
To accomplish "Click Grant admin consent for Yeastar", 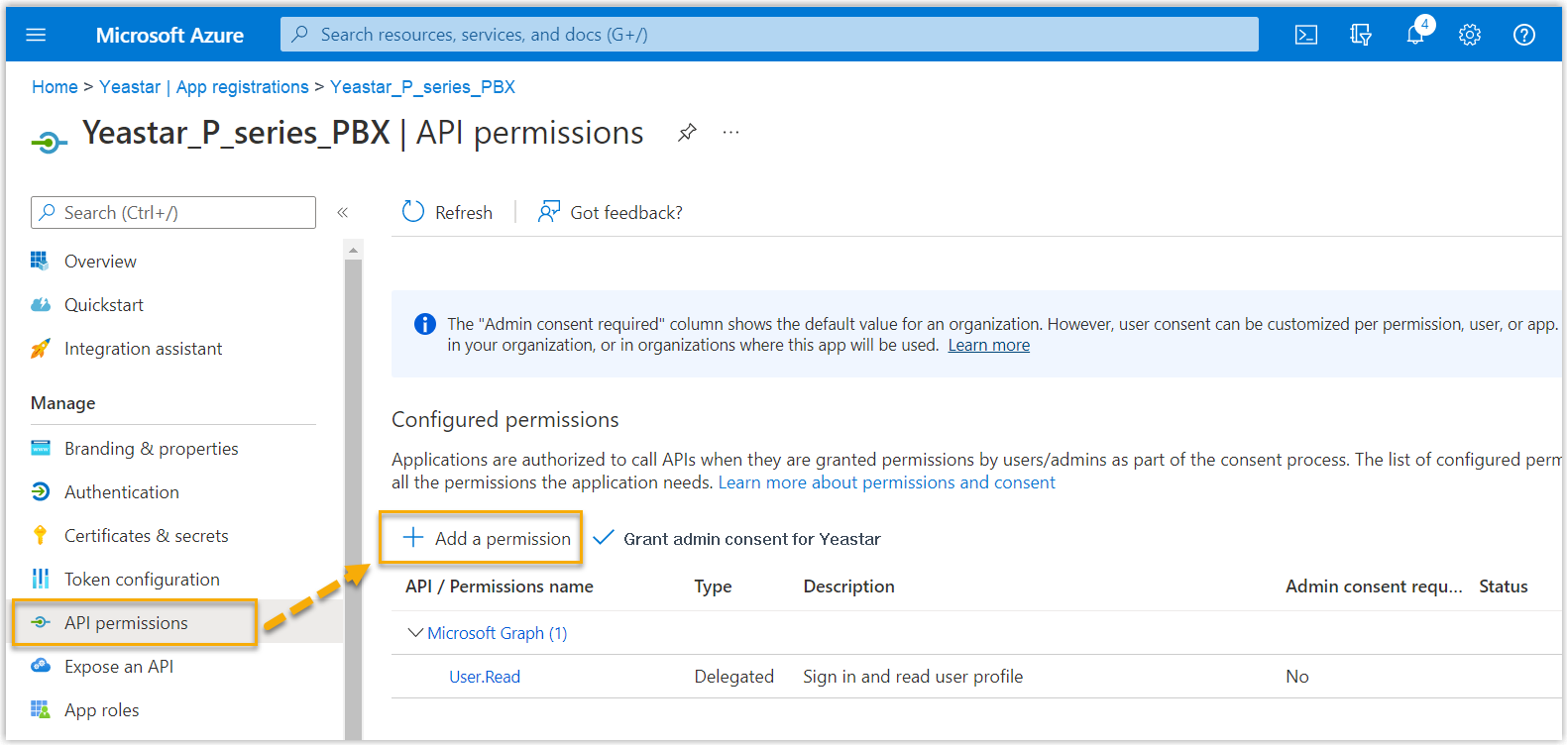I will [736, 539].
